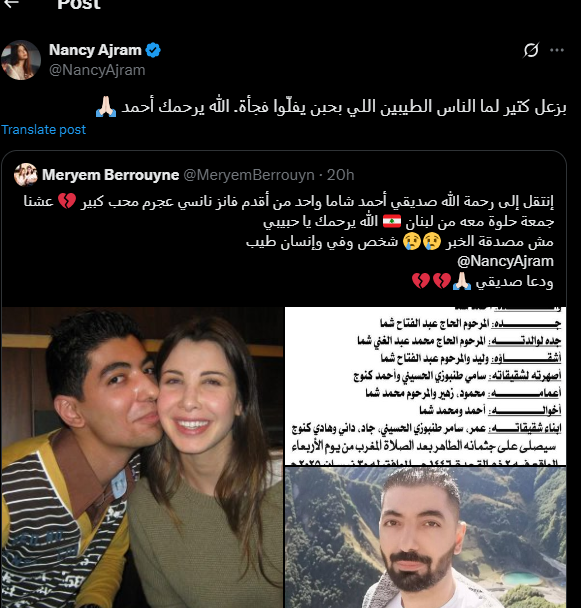Open Nancy Ajram display name
The image size is (581, 608).
point(95,50)
